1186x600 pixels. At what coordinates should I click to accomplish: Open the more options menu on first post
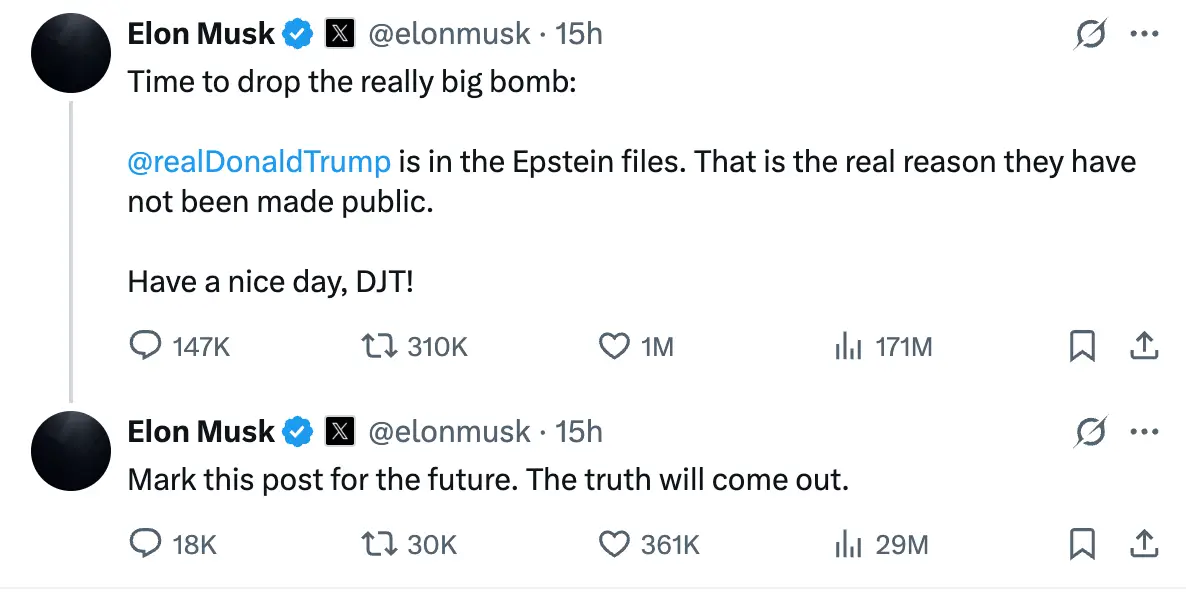coord(1144,33)
